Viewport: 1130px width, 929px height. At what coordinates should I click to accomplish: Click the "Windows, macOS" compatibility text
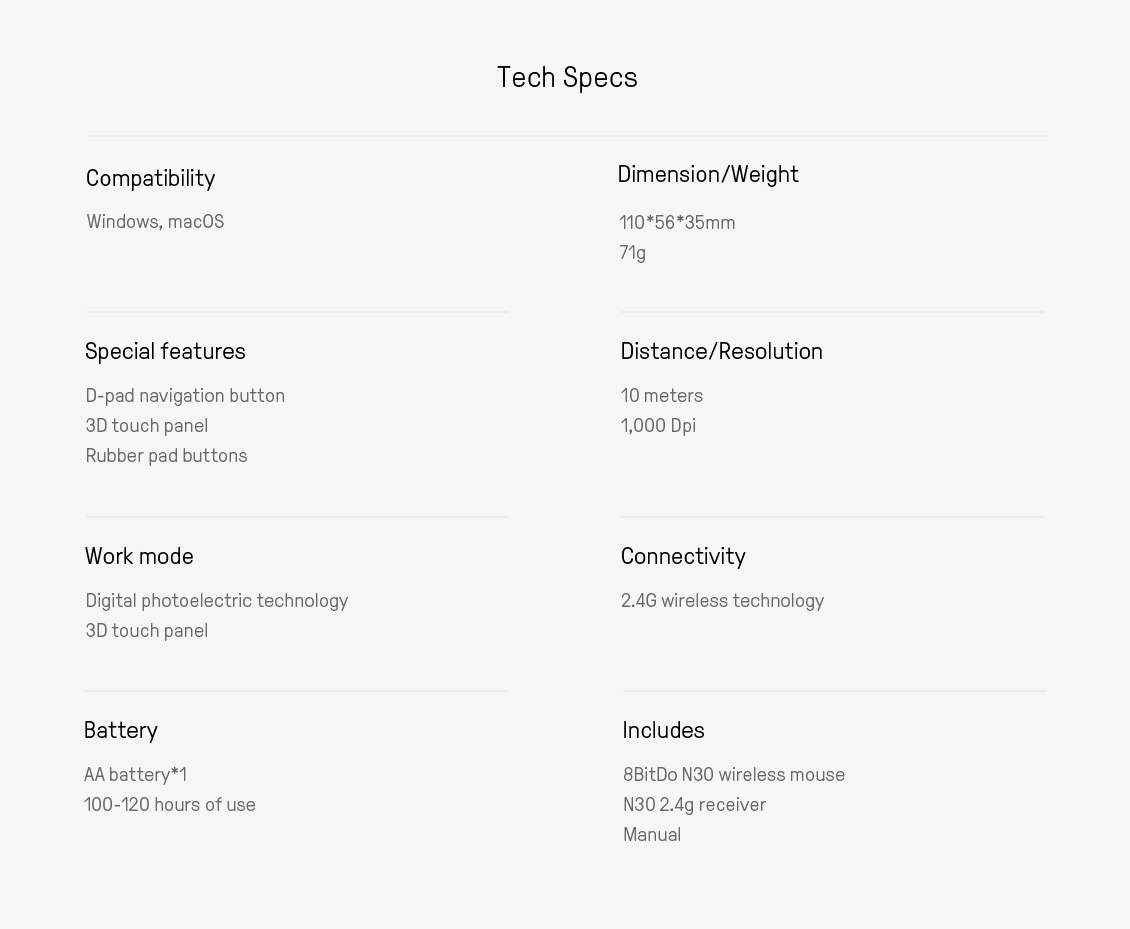click(155, 222)
